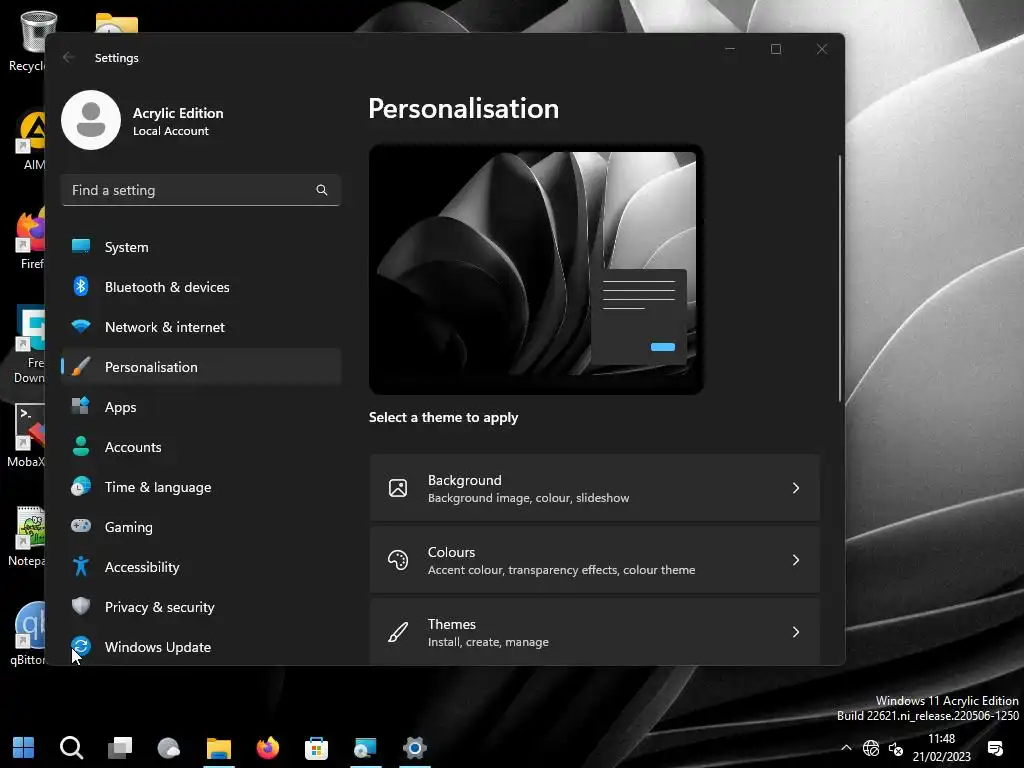Click the Settings back arrow

pyautogui.click(x=69, y=57)
